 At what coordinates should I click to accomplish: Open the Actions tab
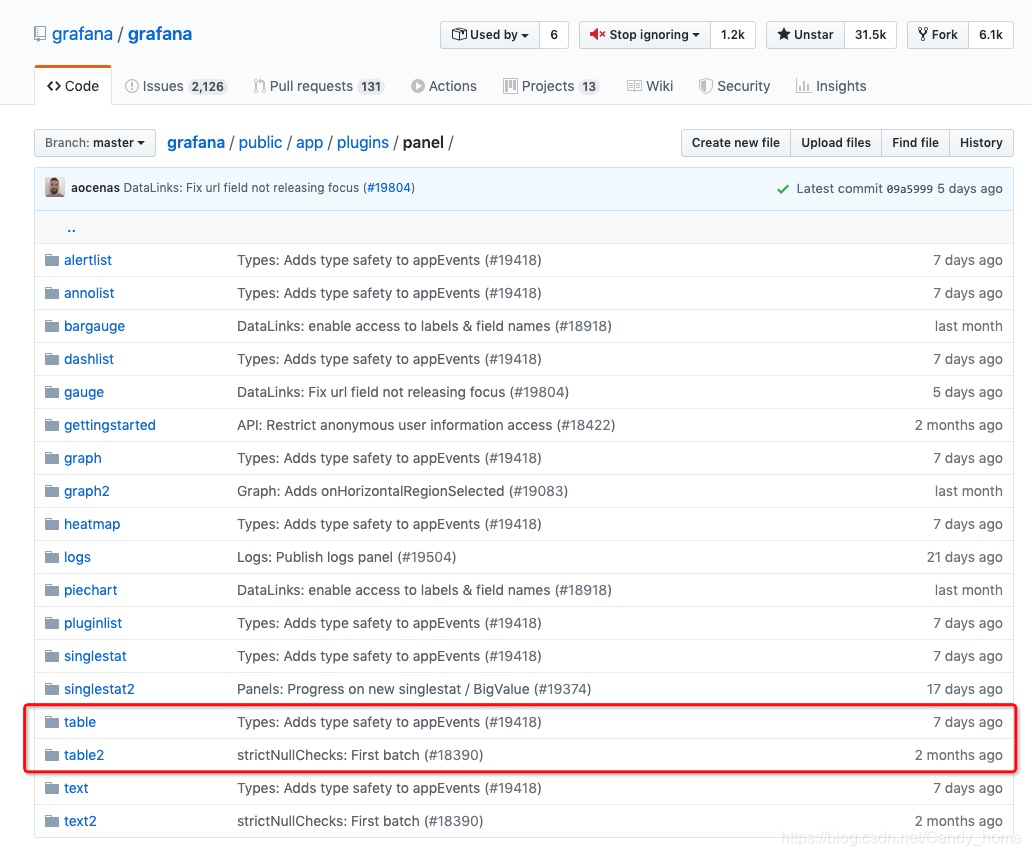[444, 86]
